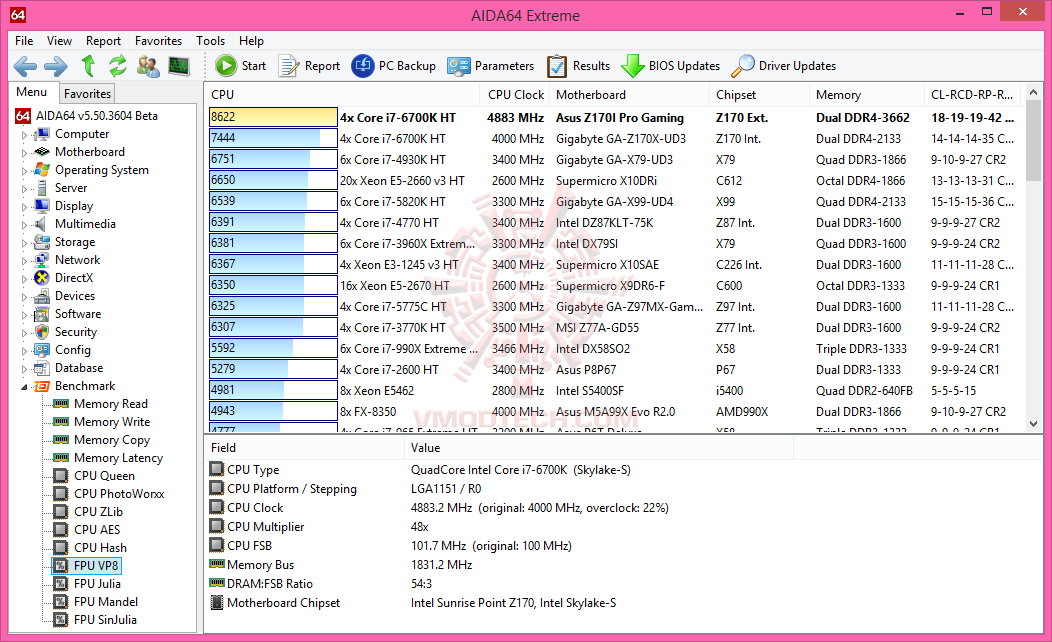Expand the Server tree node
1052x642 pixels.
(x=24, y=189)
